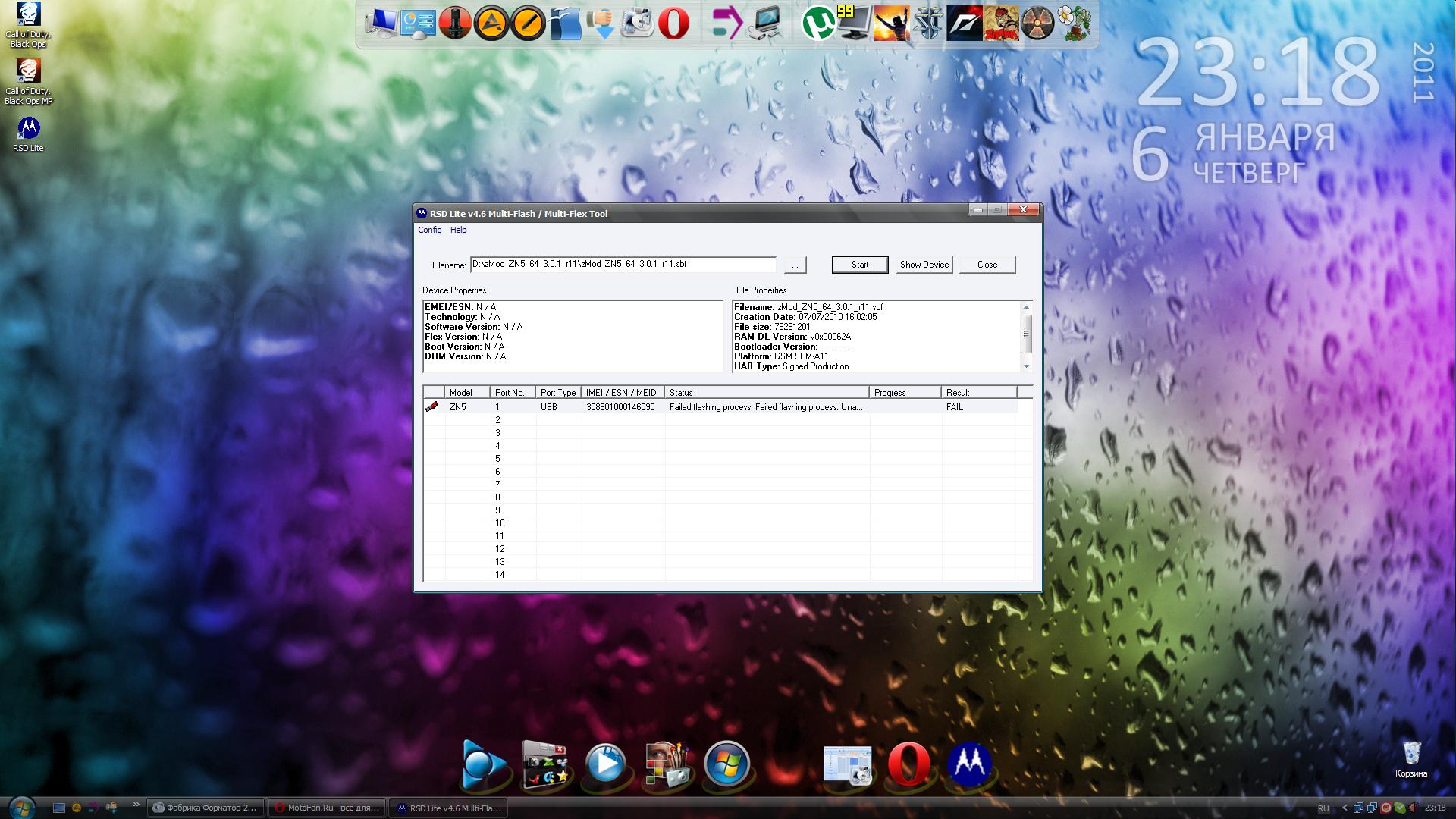The width and height of the screenshot is (1456, 819).
Task: Open the desktop gadgets window bottom dock icon
Action: pos(545,764)
